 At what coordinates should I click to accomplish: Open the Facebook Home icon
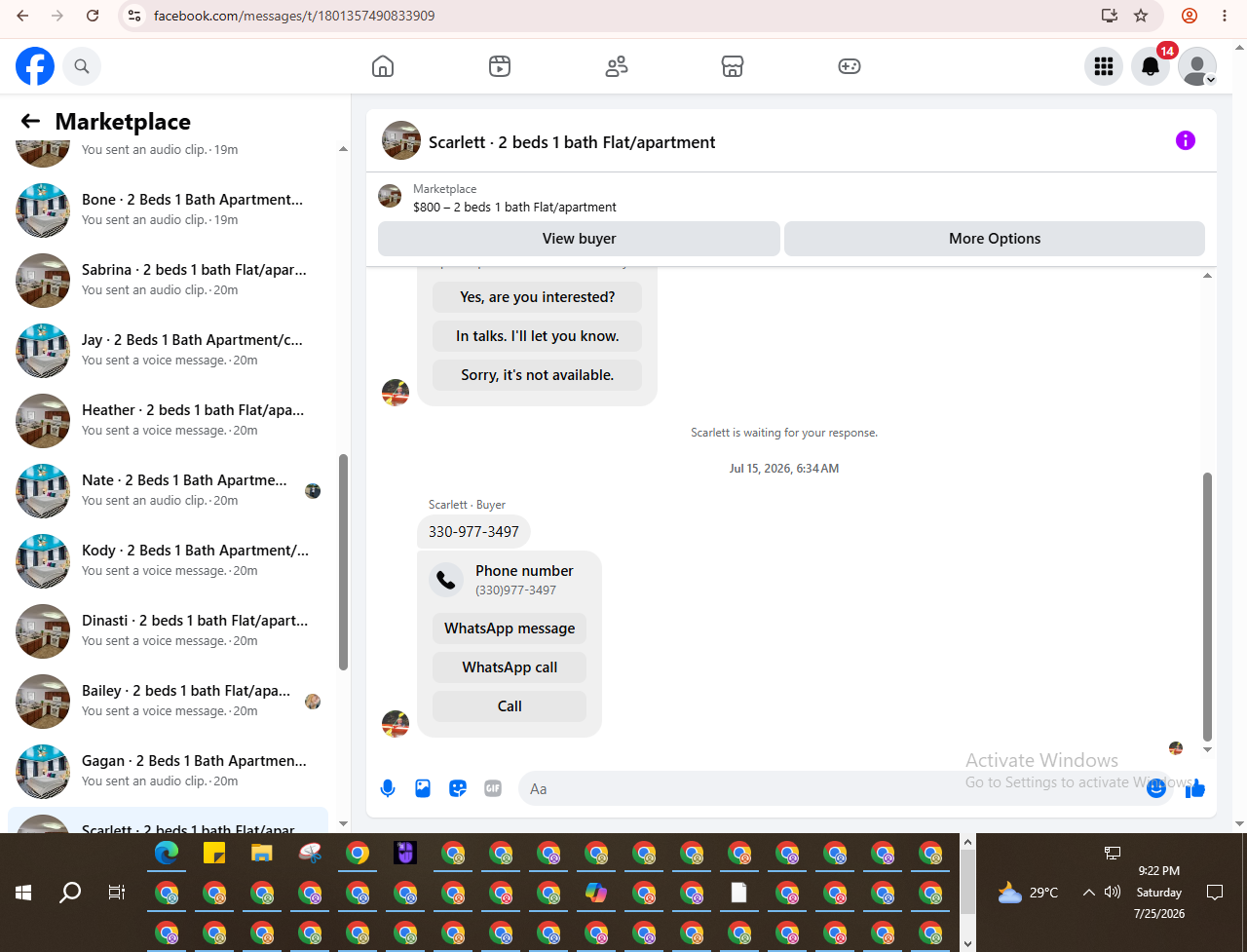[383, 66]
